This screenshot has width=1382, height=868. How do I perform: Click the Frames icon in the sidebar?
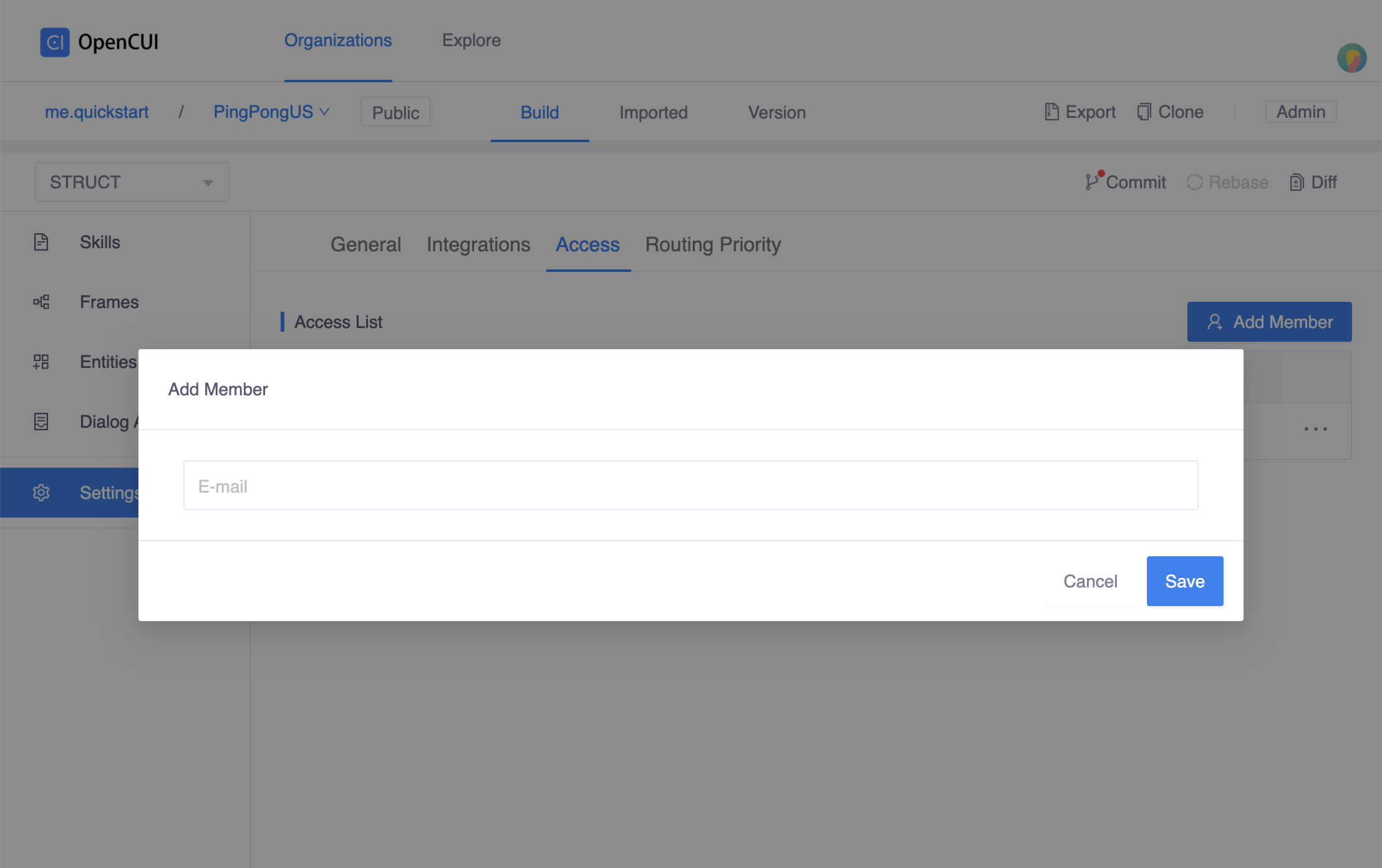(41, 302)
